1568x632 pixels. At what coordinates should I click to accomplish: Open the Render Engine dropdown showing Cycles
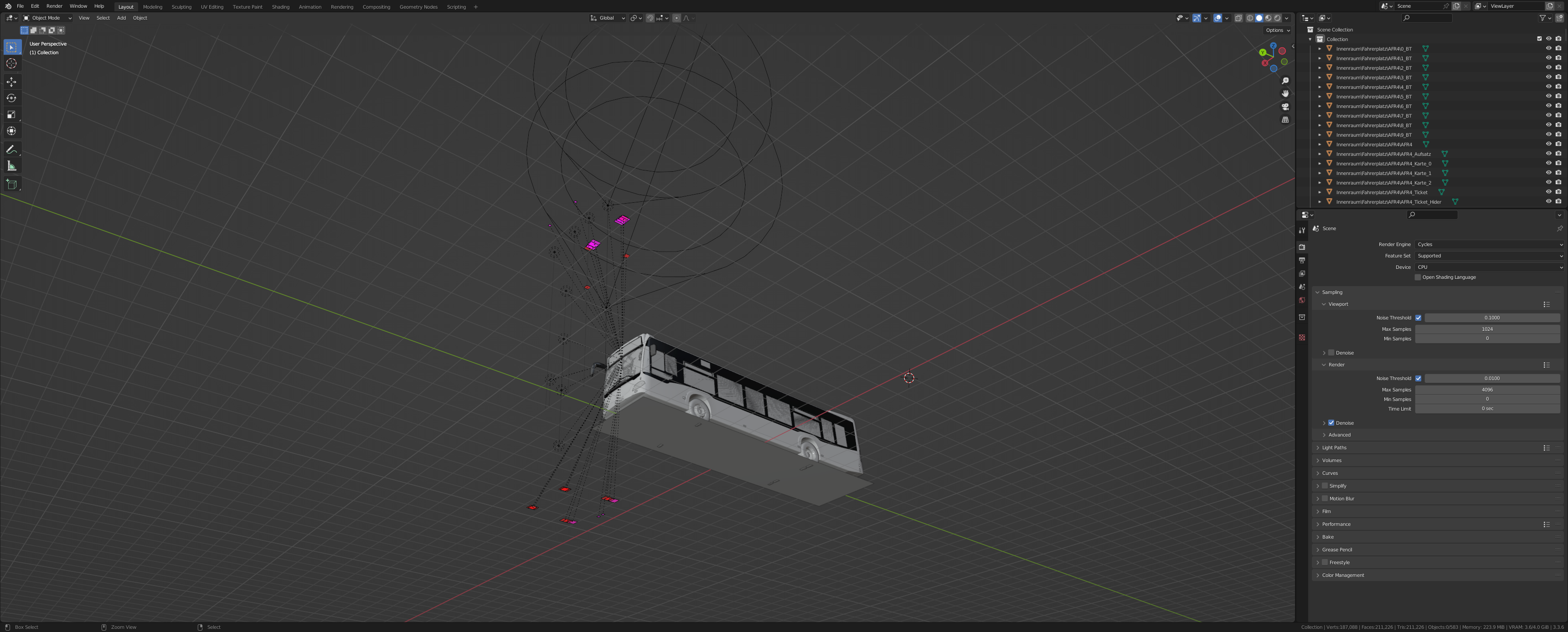pos(1488,244)
